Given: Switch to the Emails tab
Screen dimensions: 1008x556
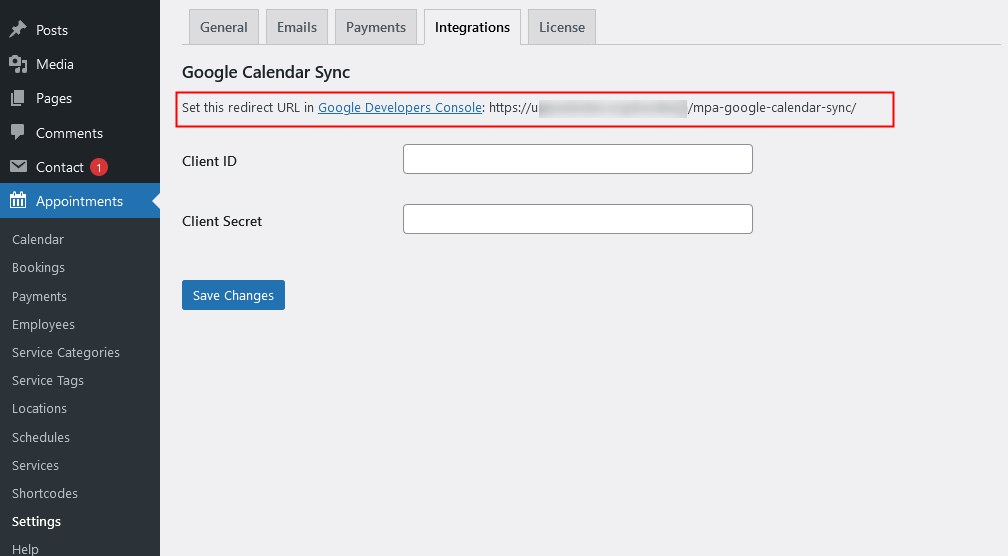Looking at the screenshot, I should pyautogui.click(x=297, y=27).
